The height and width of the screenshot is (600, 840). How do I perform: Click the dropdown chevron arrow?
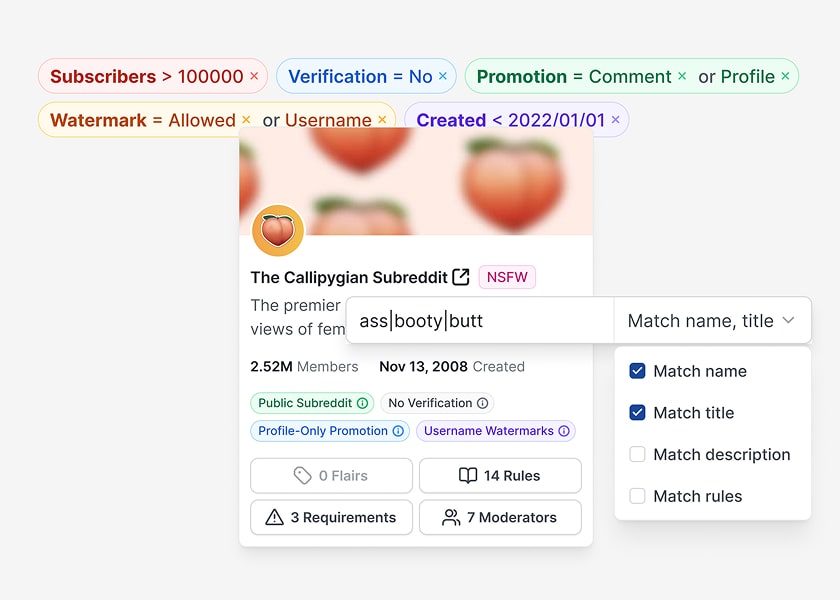click(x=788, y=320)
